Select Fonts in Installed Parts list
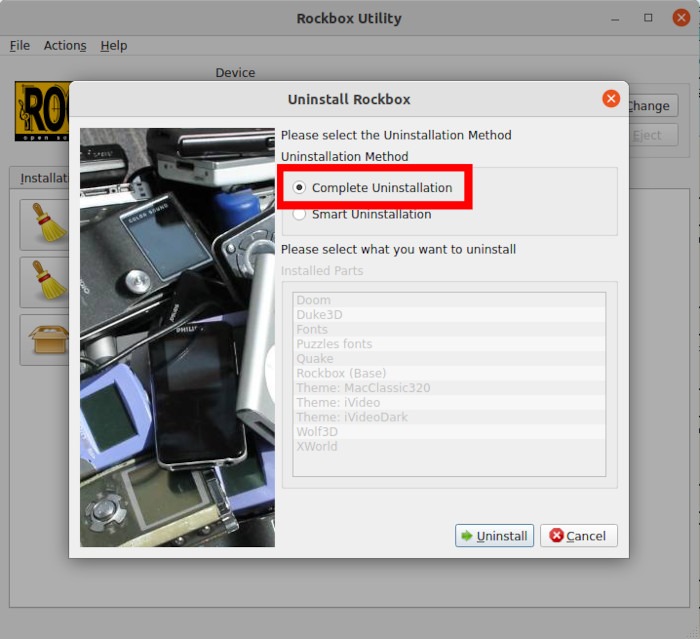 tap(449, 330)
